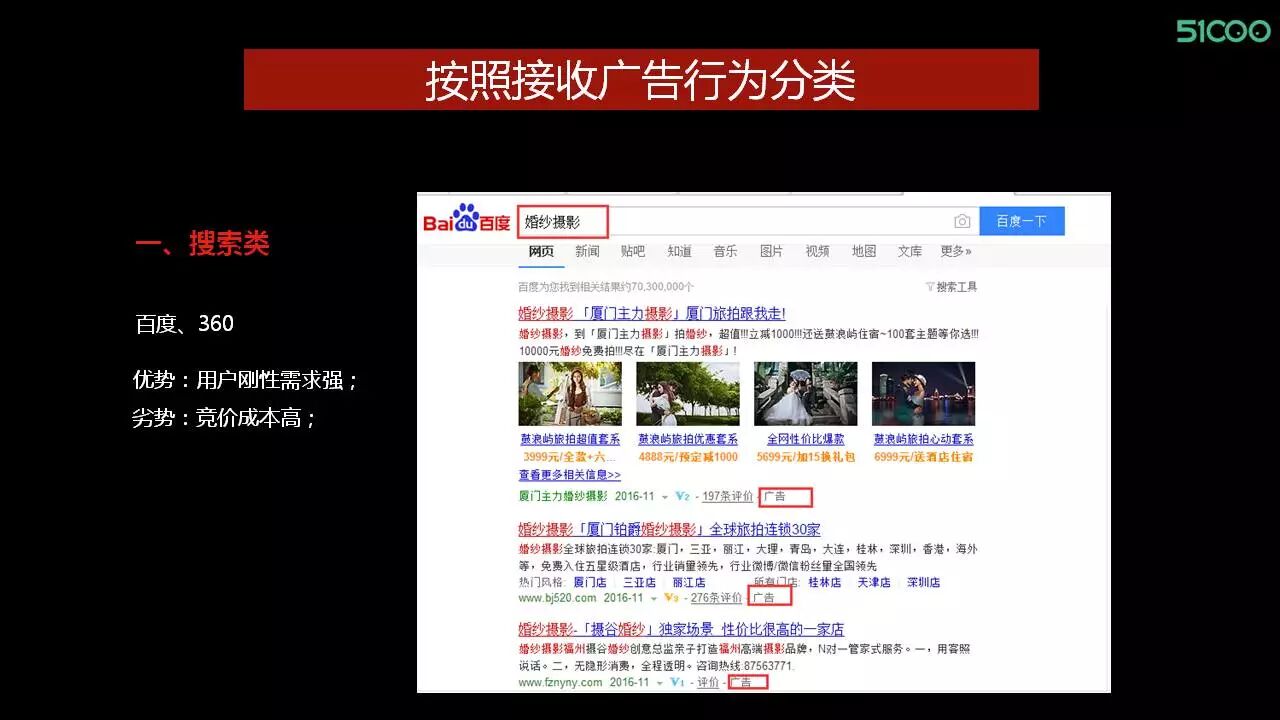Click the V3 credit badge icon
Image resolution: width=1280 pixels, height=720 pixels.
672,597
